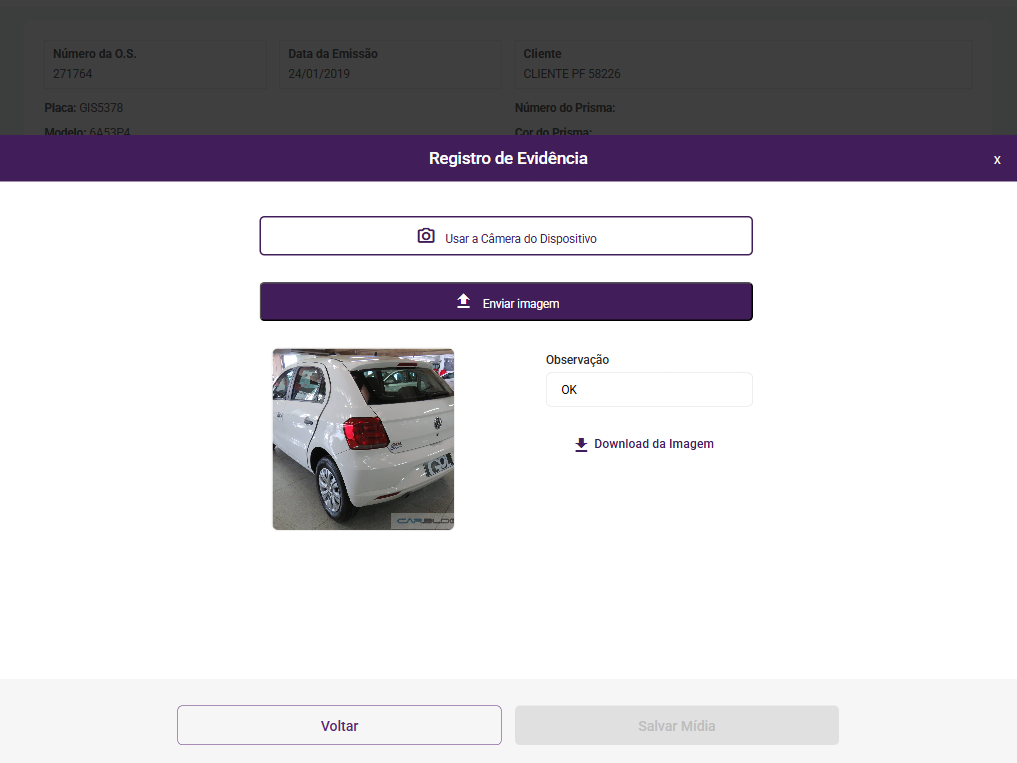1017x763 pixels.
Task: Click 'Enviar imagem' button text
Action: click(521, 304)
